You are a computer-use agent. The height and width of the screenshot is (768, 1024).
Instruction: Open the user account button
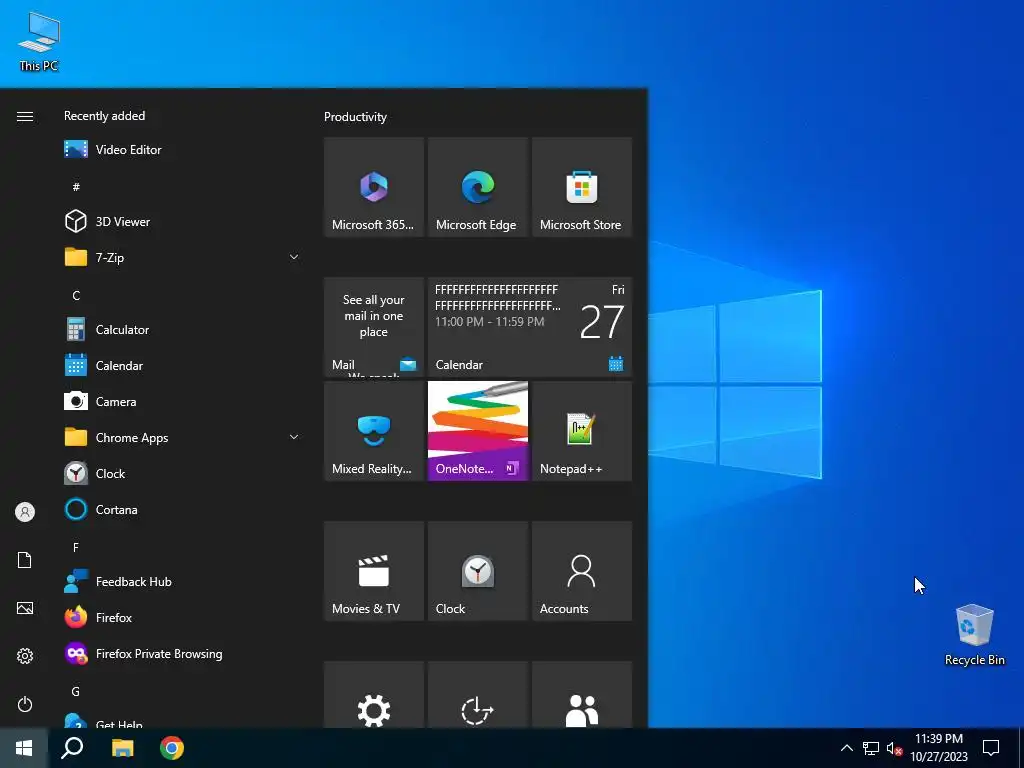(x=25, y=512)
